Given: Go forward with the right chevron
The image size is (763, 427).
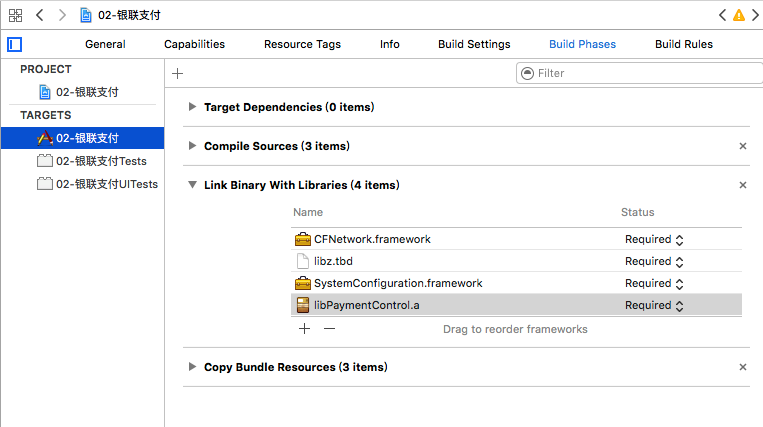Looking at the screenshot, I should [x=62, y=15].
